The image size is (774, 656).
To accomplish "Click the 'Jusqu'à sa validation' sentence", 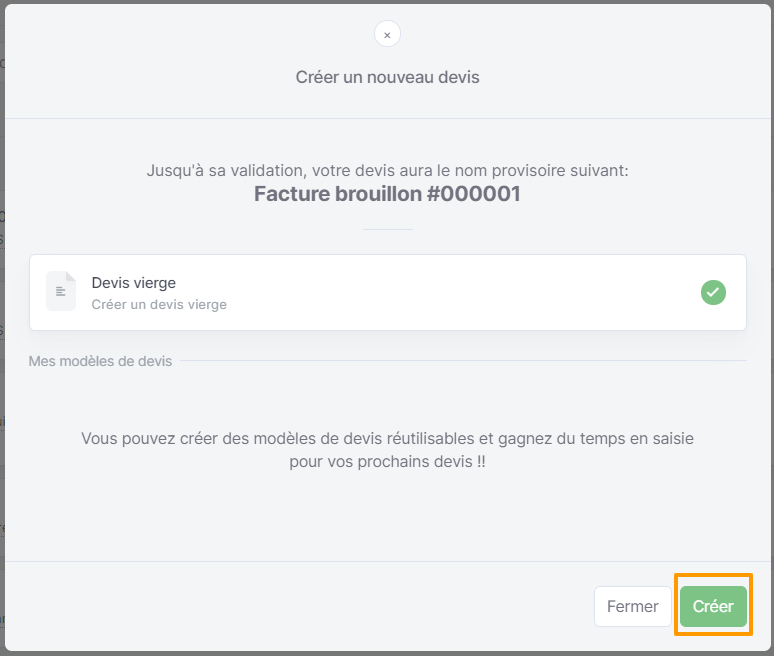I will (x=387, y=171).
